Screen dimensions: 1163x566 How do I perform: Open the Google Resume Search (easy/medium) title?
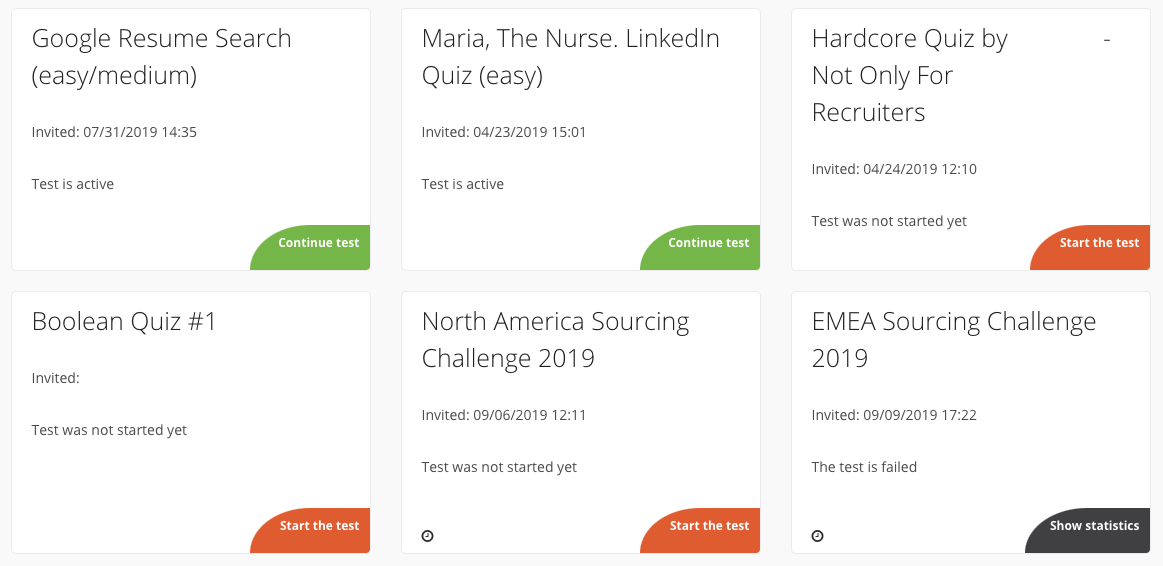tap(162, 56)
